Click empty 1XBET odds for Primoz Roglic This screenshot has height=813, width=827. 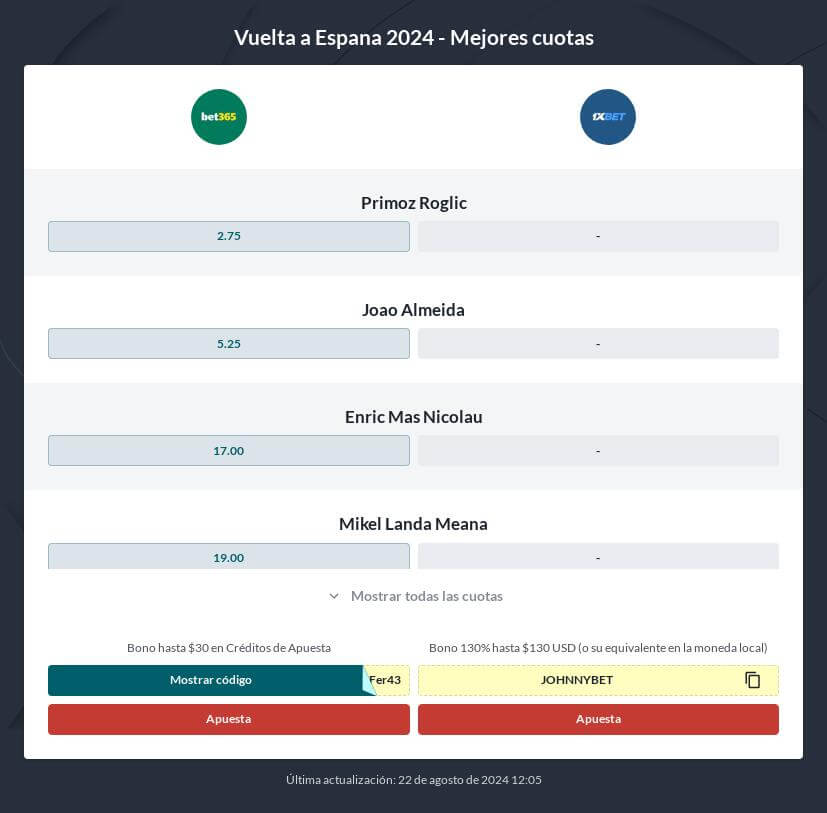coord(598,236)
